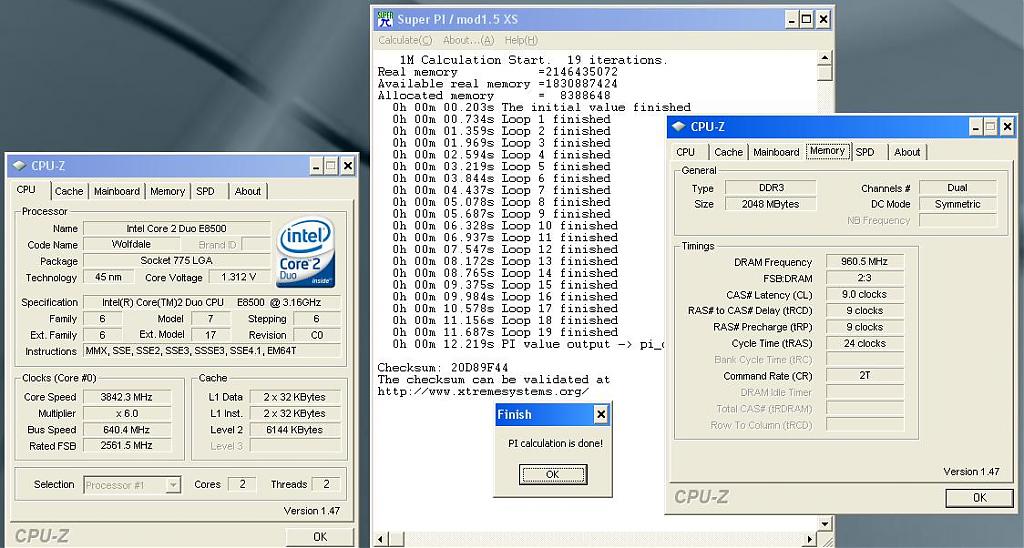The image size is (1024, 548).
Task: Click OK button in left CPU-Z window
Action: 320,537
